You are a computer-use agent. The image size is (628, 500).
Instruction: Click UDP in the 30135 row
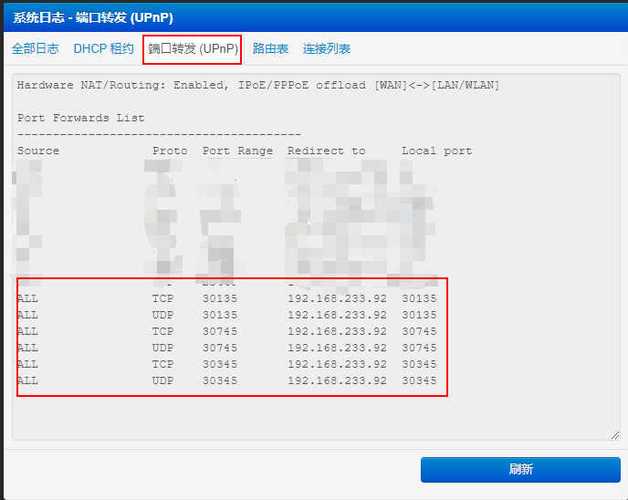[x=163, y=315]
